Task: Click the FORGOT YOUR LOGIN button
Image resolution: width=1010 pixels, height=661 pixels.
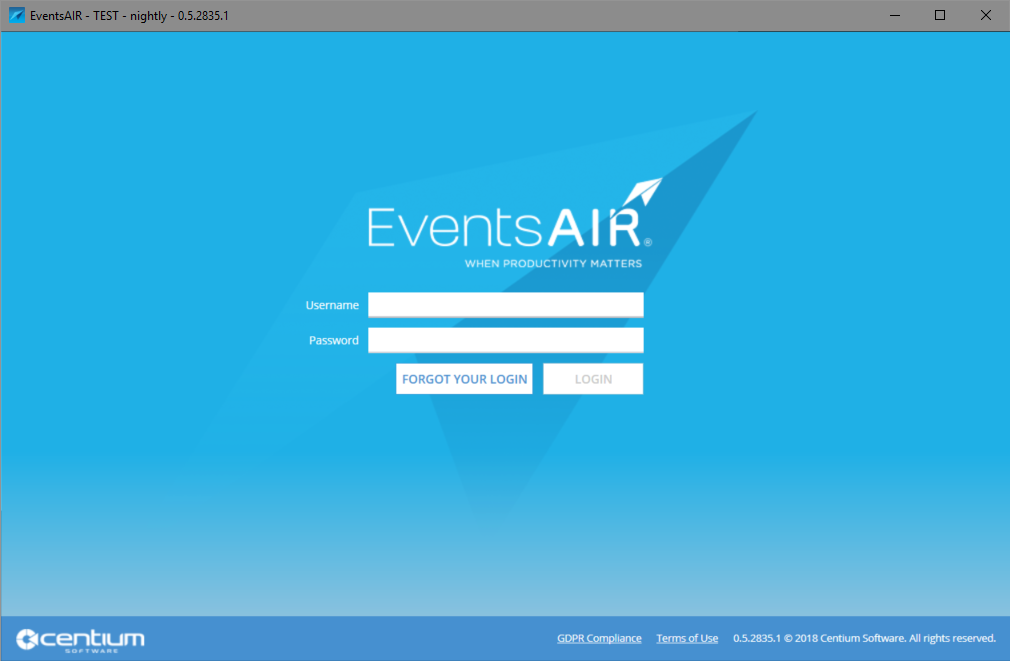Action: point(464,379)
